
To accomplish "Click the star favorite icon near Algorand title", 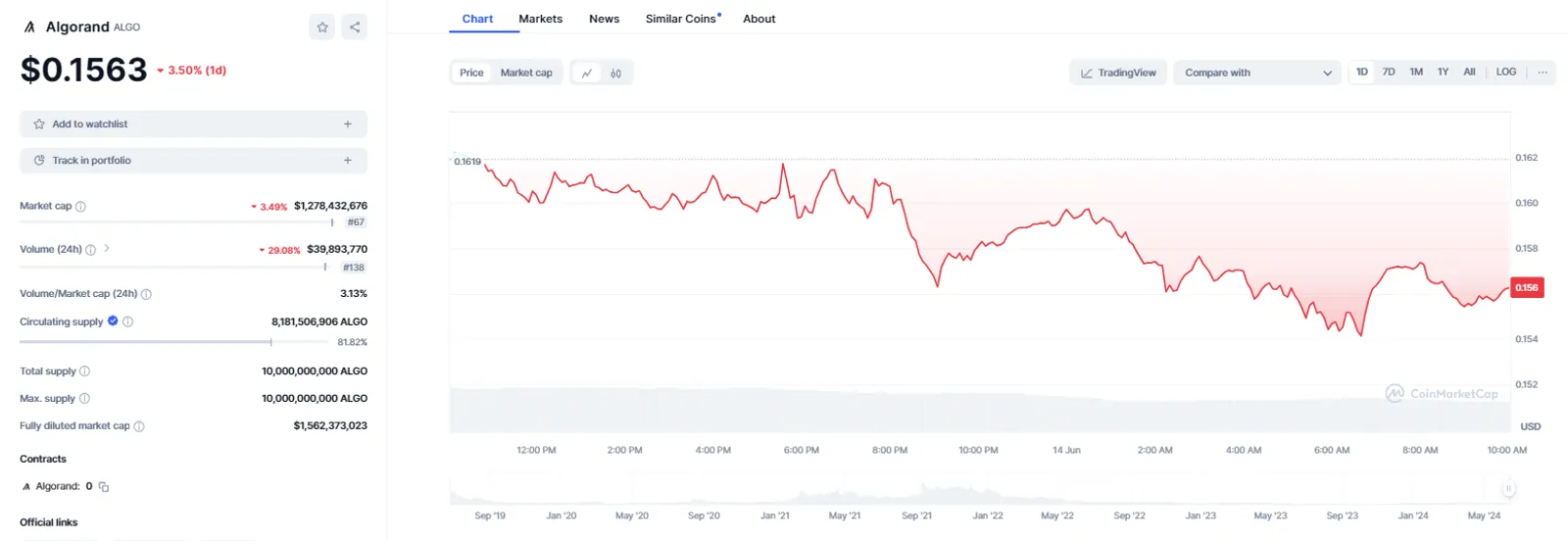I will tap(322, 27).
